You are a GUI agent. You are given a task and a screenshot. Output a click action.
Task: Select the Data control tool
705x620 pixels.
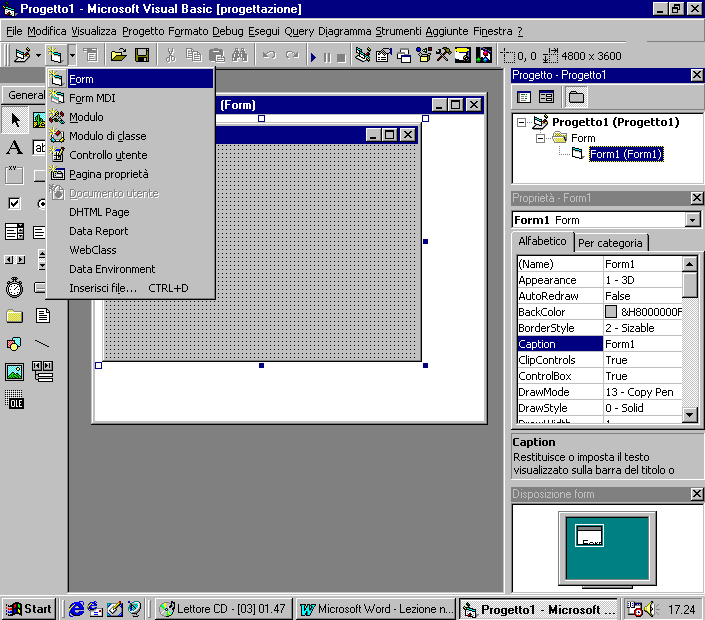pyautogui.click(x=43, y=372)
